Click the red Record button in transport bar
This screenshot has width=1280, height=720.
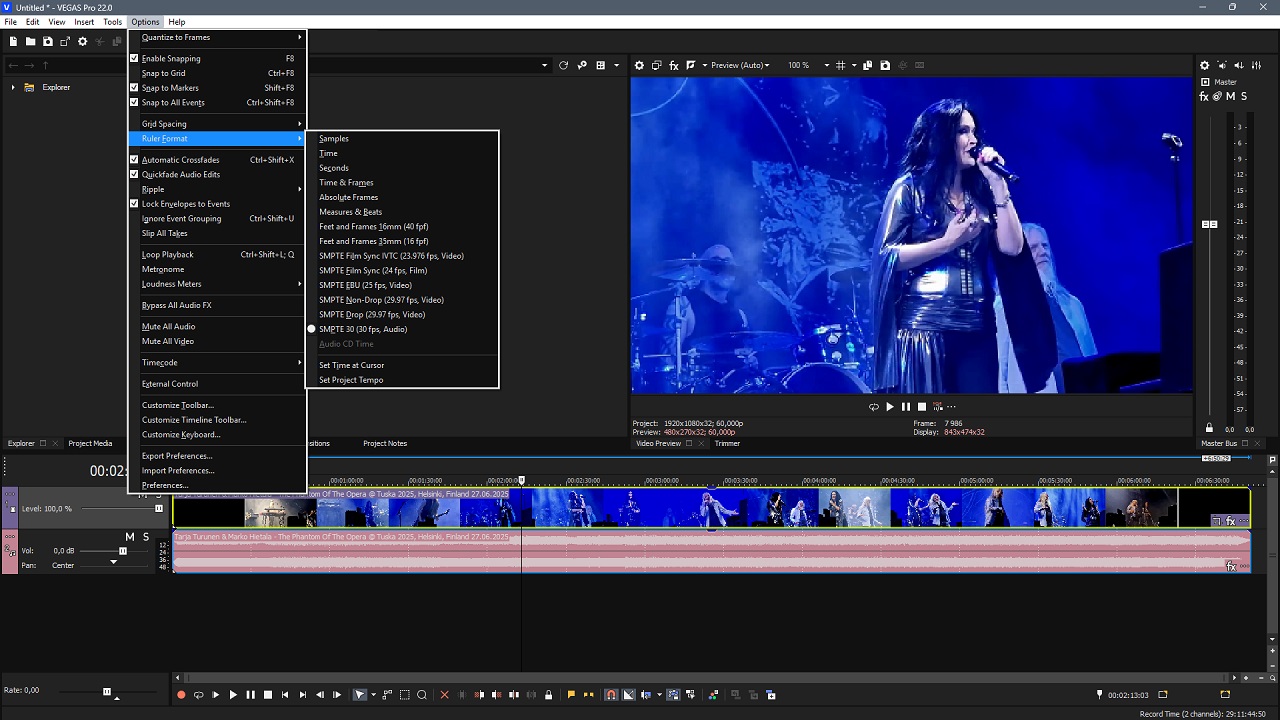[181, 695]
